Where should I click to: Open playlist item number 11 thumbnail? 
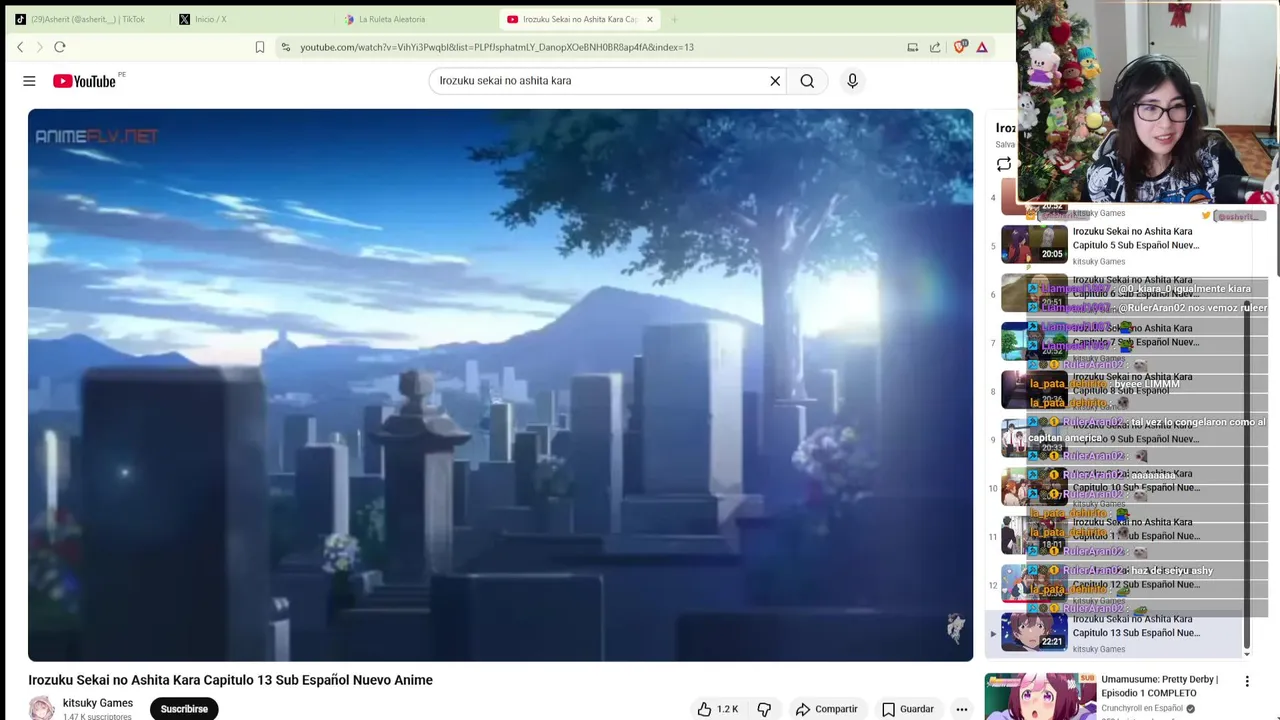point(1034,536)
